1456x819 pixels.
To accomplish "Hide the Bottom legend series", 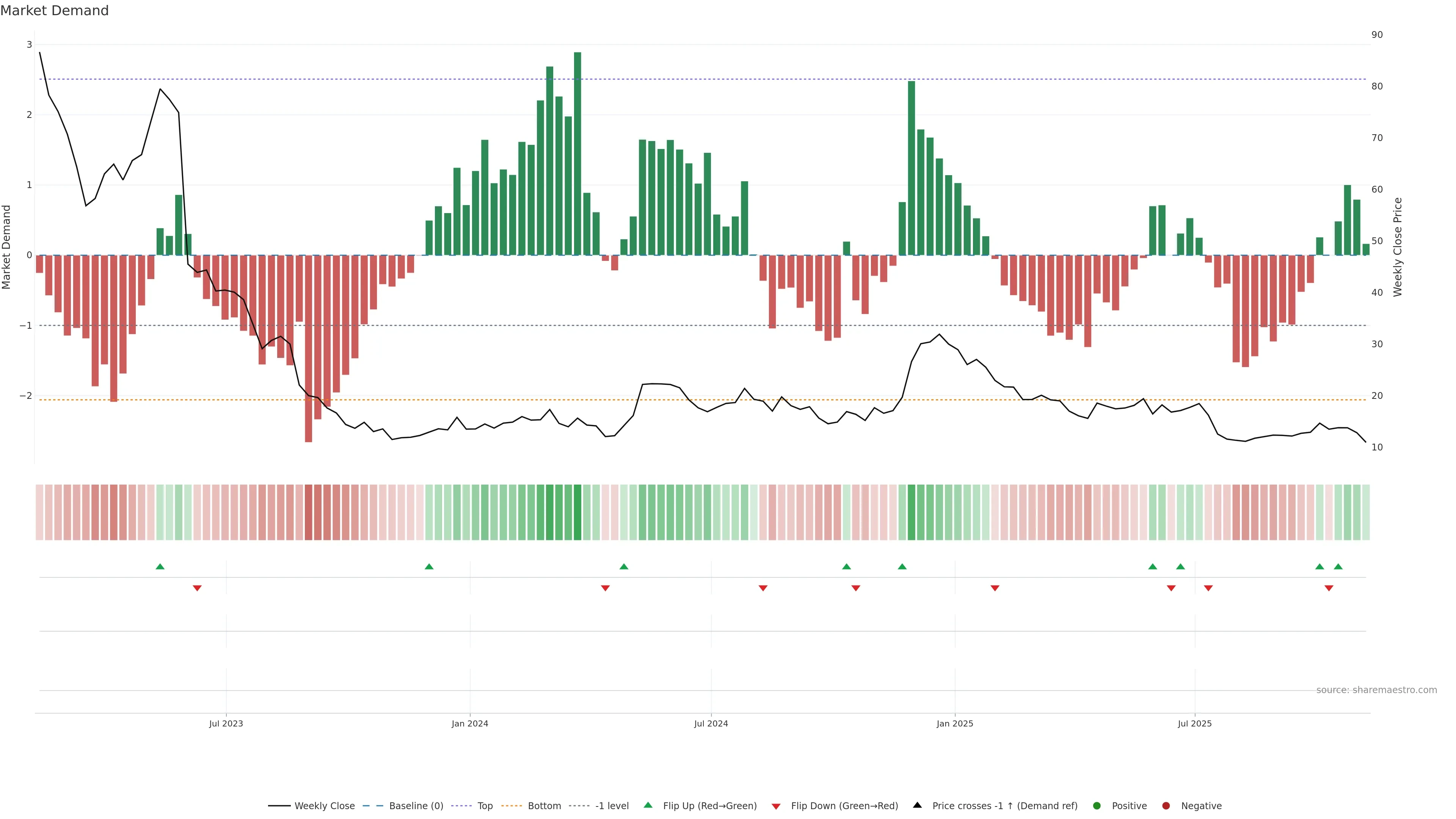I will tap(544, 806).
